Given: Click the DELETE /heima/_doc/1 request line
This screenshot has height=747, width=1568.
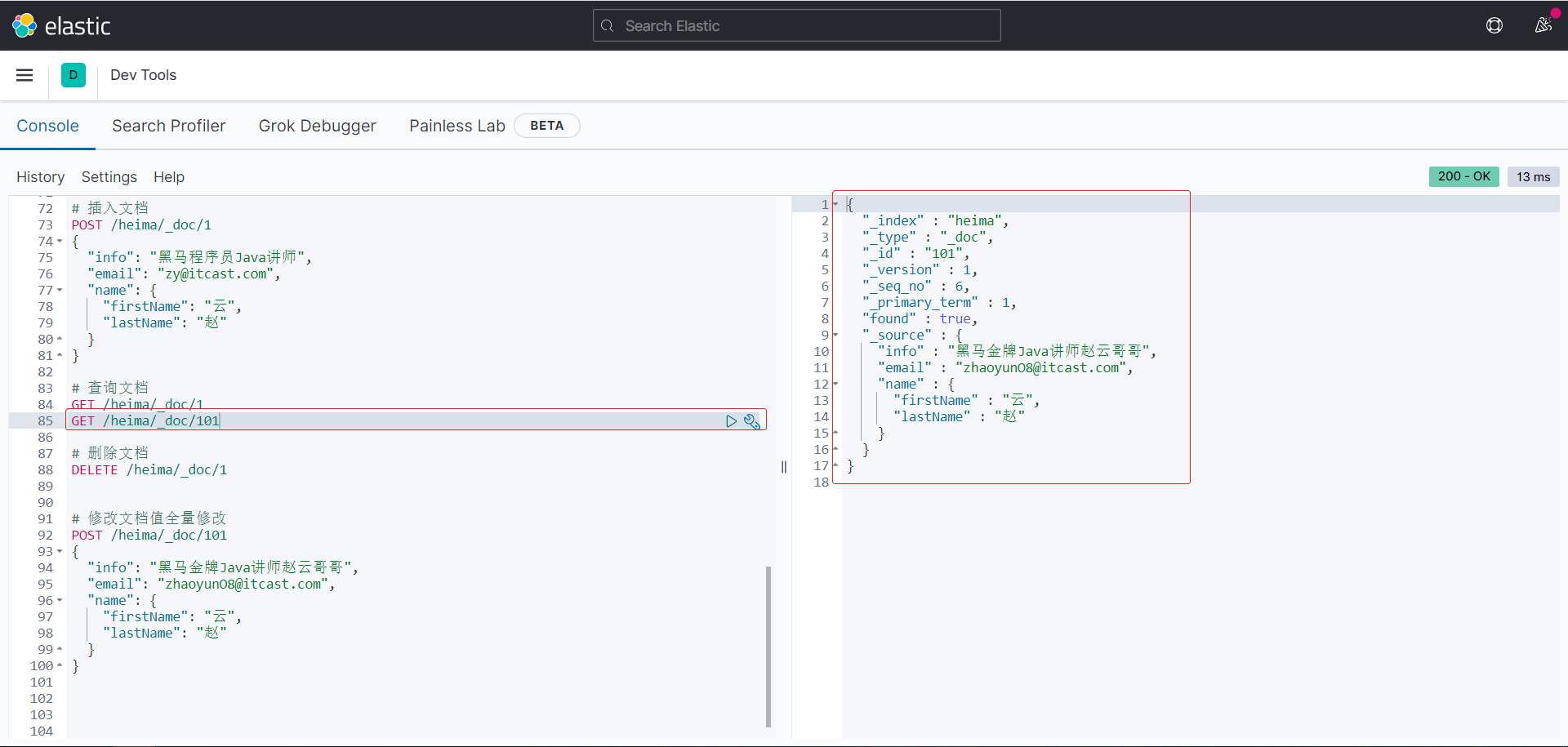Looking at the screenshot, I should point(149,470).
